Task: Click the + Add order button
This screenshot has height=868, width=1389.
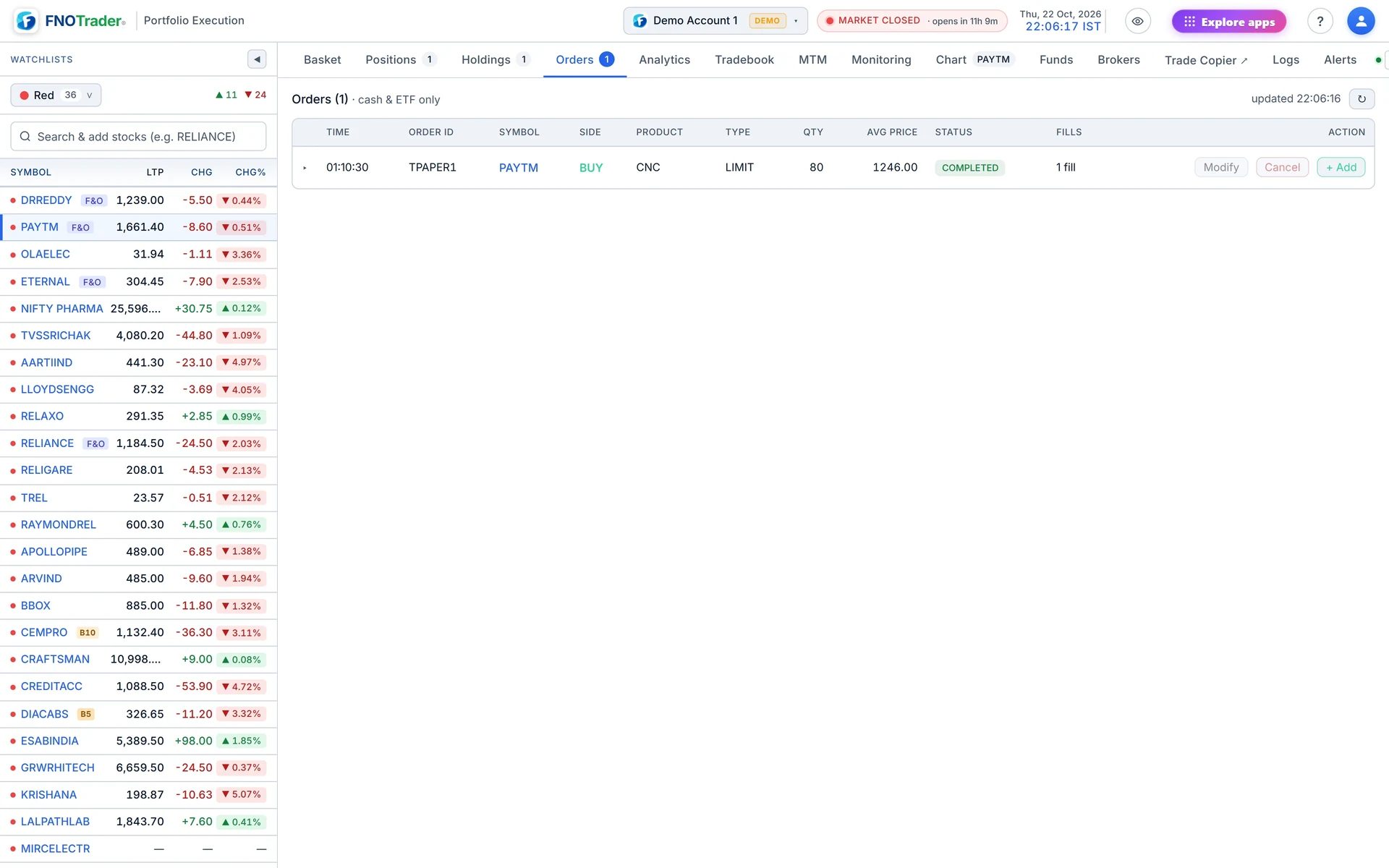Action: (x=1341, y=167)
